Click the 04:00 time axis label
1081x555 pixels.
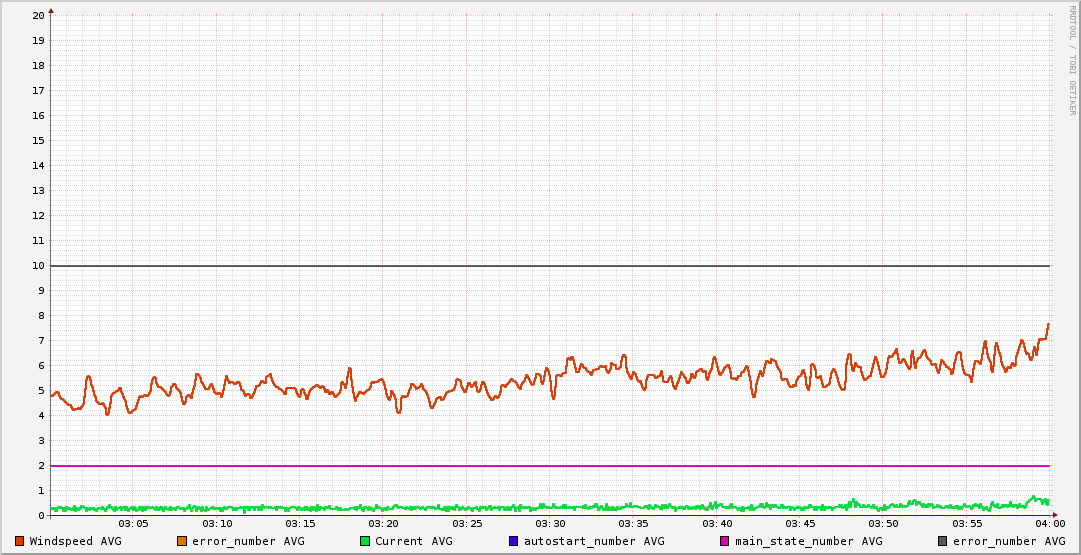[x=1049, y=524]
